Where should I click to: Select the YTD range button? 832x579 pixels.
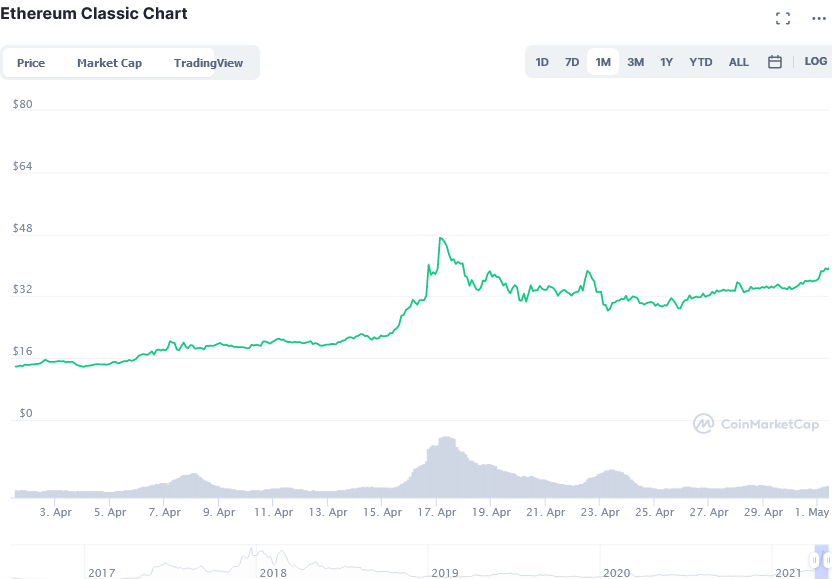pyautogui.click(x=700, y=62)
